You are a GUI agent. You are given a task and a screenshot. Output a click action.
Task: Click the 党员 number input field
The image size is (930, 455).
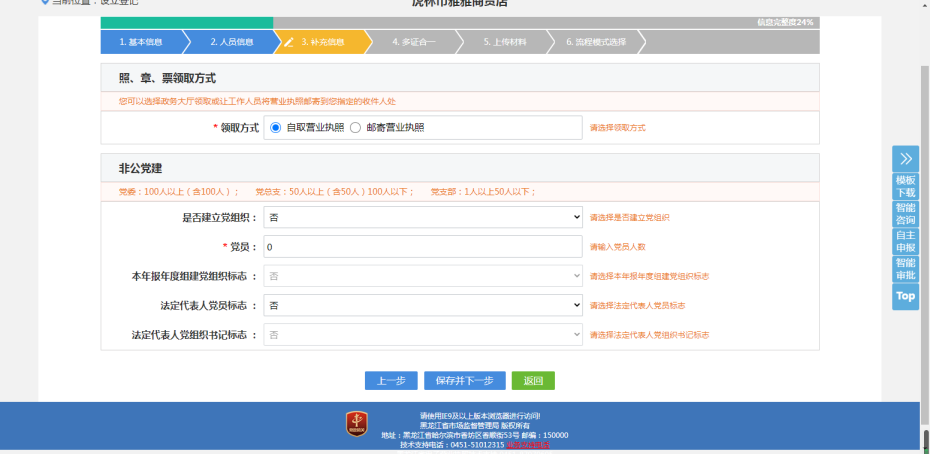click(423, 247)
